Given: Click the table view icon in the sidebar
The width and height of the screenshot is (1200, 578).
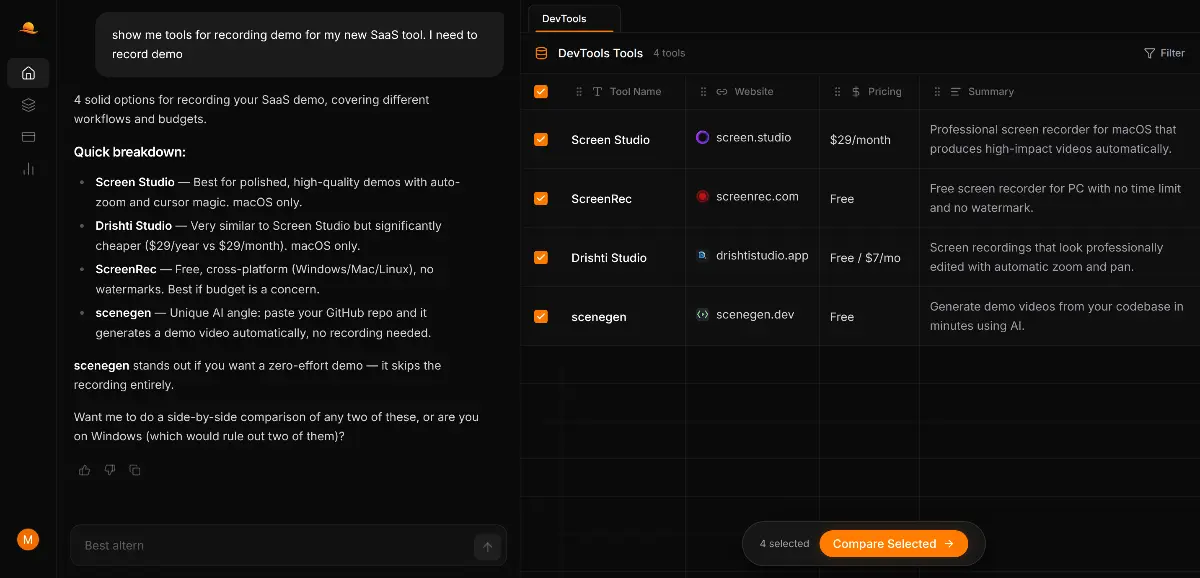Looking at the screenshot, I should pos(28,137).
